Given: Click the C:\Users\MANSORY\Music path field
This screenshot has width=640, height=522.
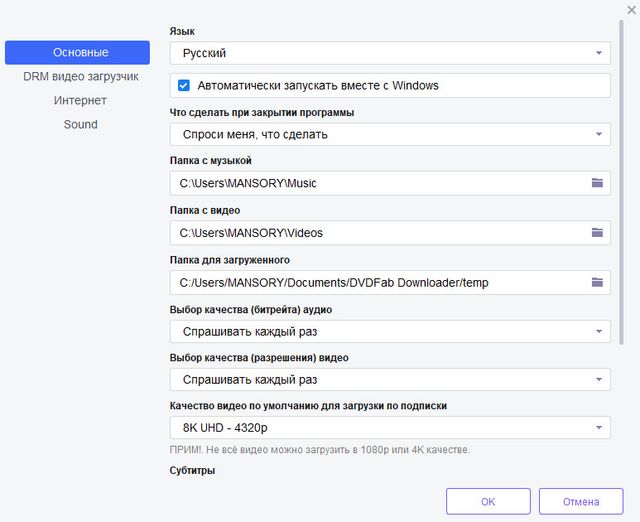Looking at the screenshot, I should tap(375, 183).
